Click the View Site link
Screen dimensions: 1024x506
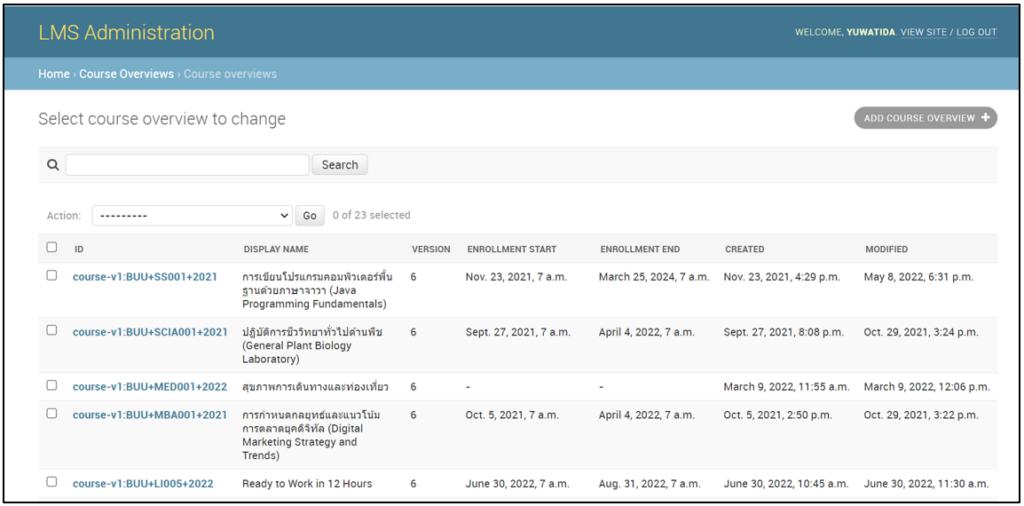point(923,32)
